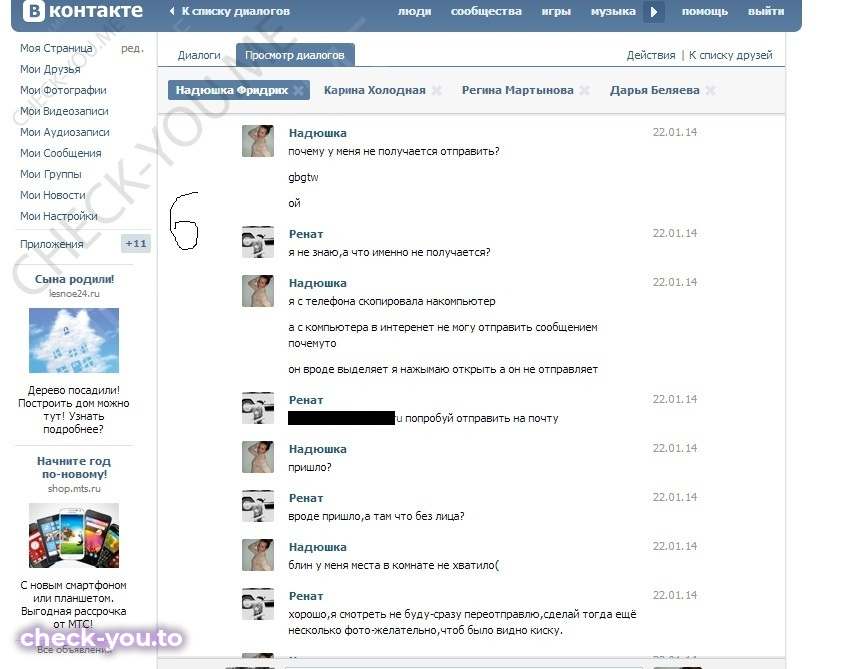Open Регина Мартынова dialog tab
The height and width of the screenshot is (669, 852).
[x=517, y=90]
